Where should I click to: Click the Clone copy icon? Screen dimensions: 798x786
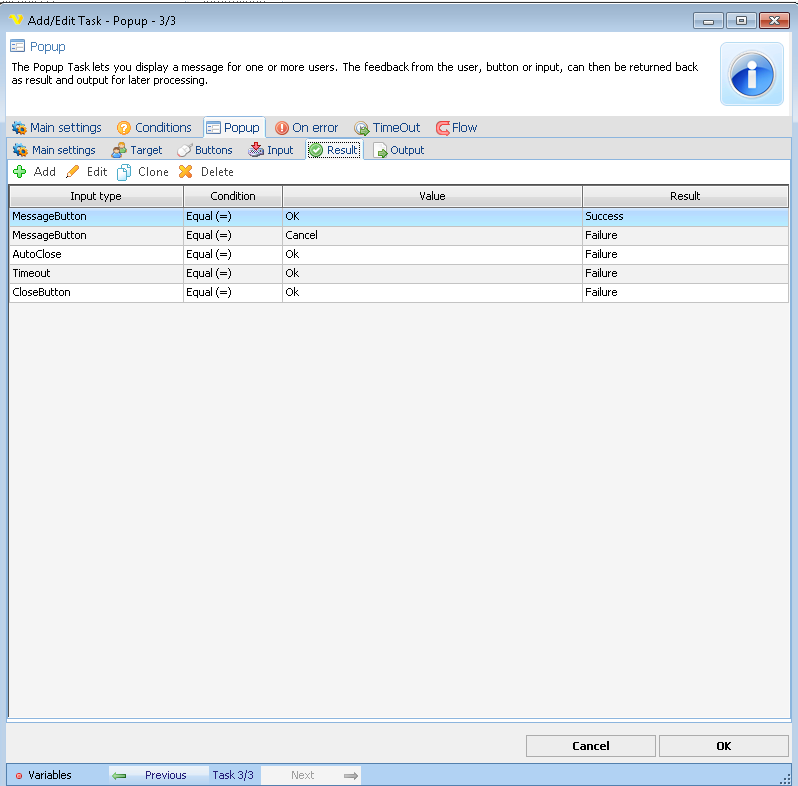(x=125, y=172)
